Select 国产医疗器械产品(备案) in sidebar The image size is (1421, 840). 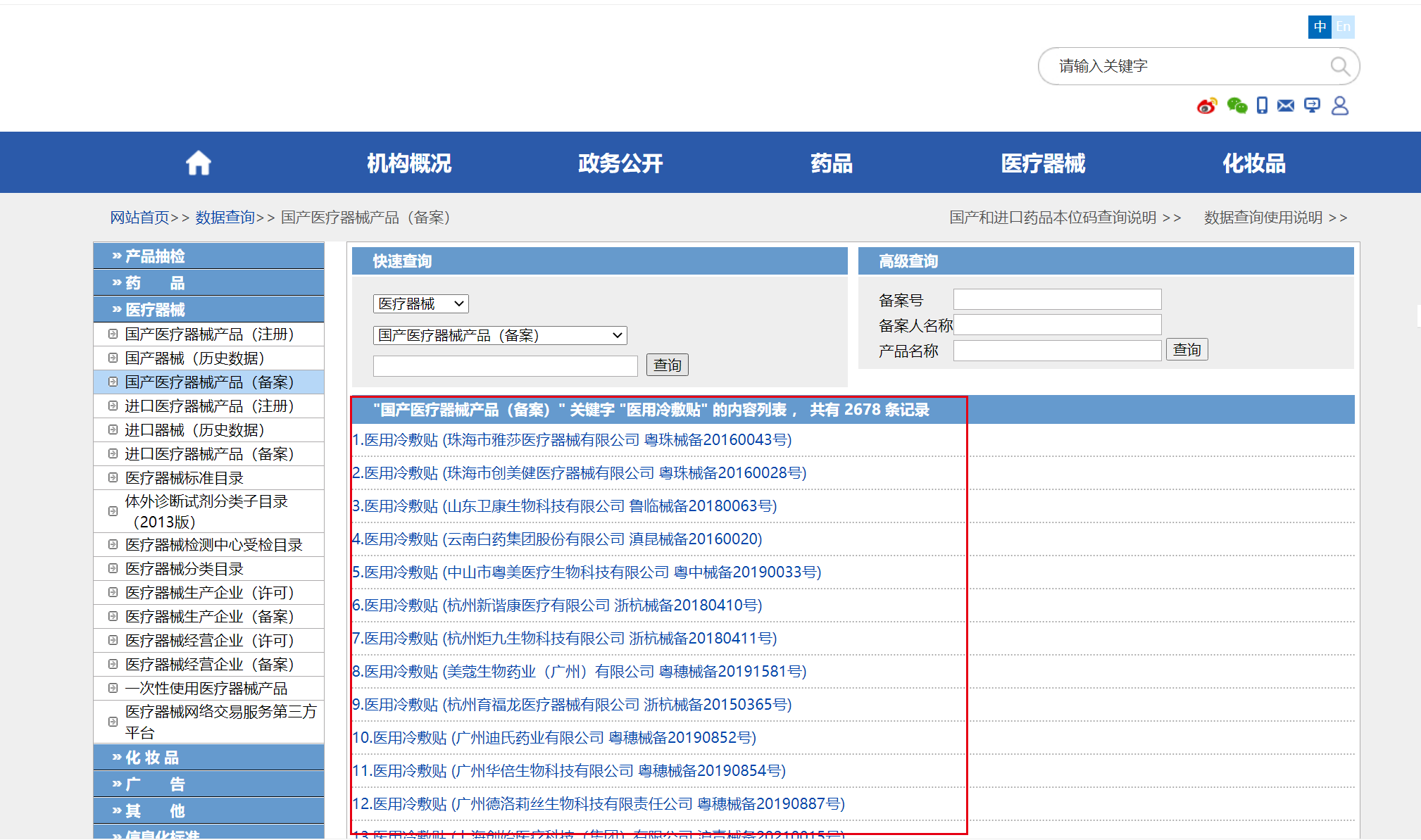(209, 382)
